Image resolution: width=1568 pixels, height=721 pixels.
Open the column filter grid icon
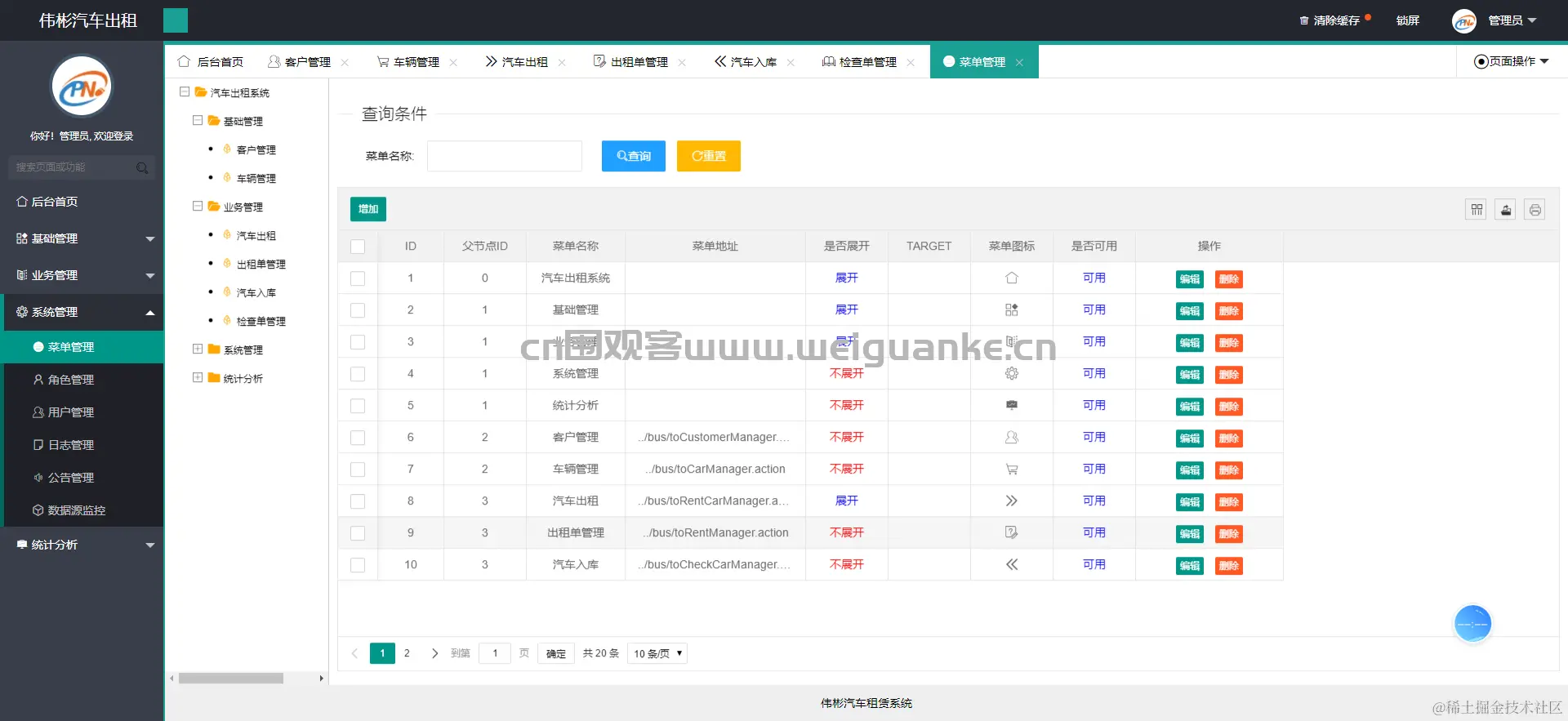pyautogui.click(x=1477, y=210)
